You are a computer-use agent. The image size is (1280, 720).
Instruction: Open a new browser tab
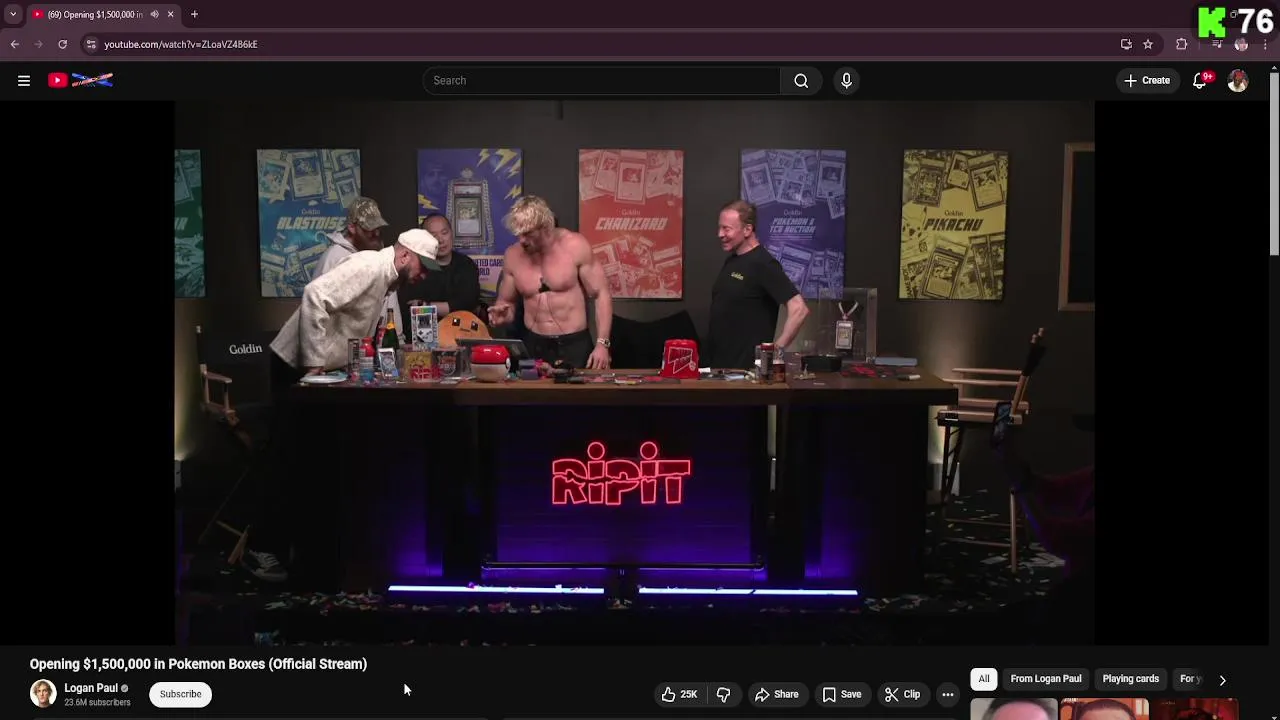194,14
